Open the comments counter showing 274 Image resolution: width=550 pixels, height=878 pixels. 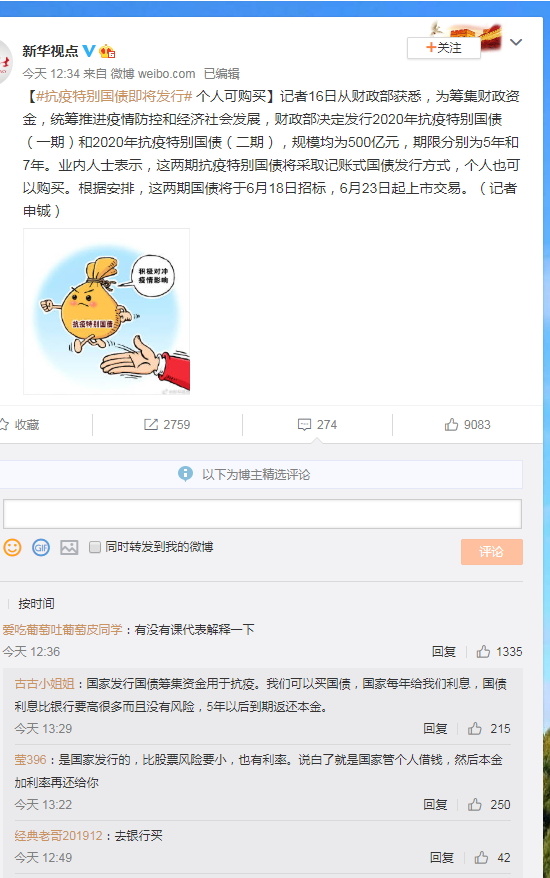318,424
